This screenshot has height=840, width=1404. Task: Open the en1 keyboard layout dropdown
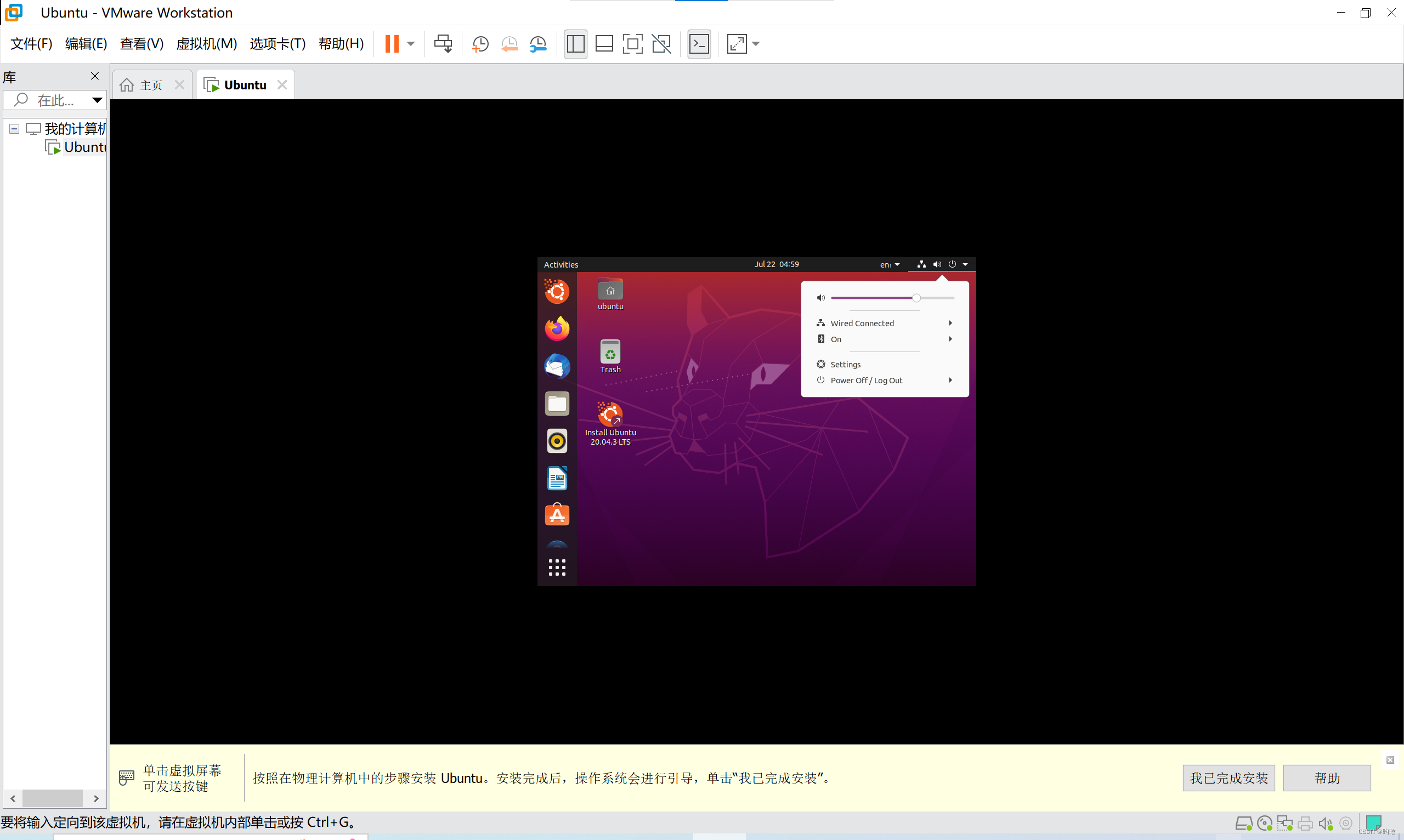point(890,264)
